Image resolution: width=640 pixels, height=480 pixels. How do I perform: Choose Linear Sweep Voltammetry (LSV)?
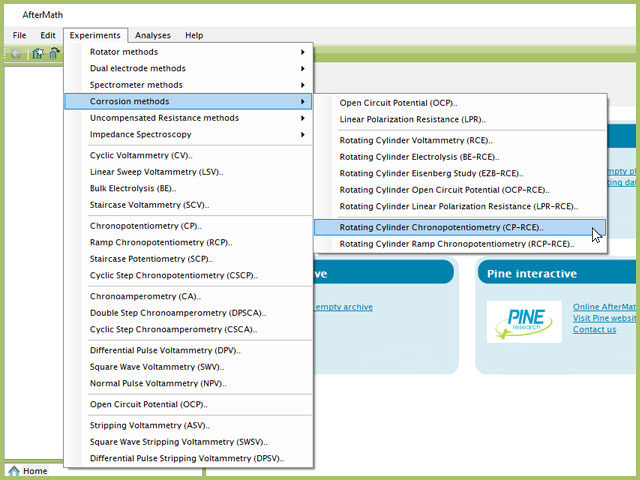(x=188, y=172)
